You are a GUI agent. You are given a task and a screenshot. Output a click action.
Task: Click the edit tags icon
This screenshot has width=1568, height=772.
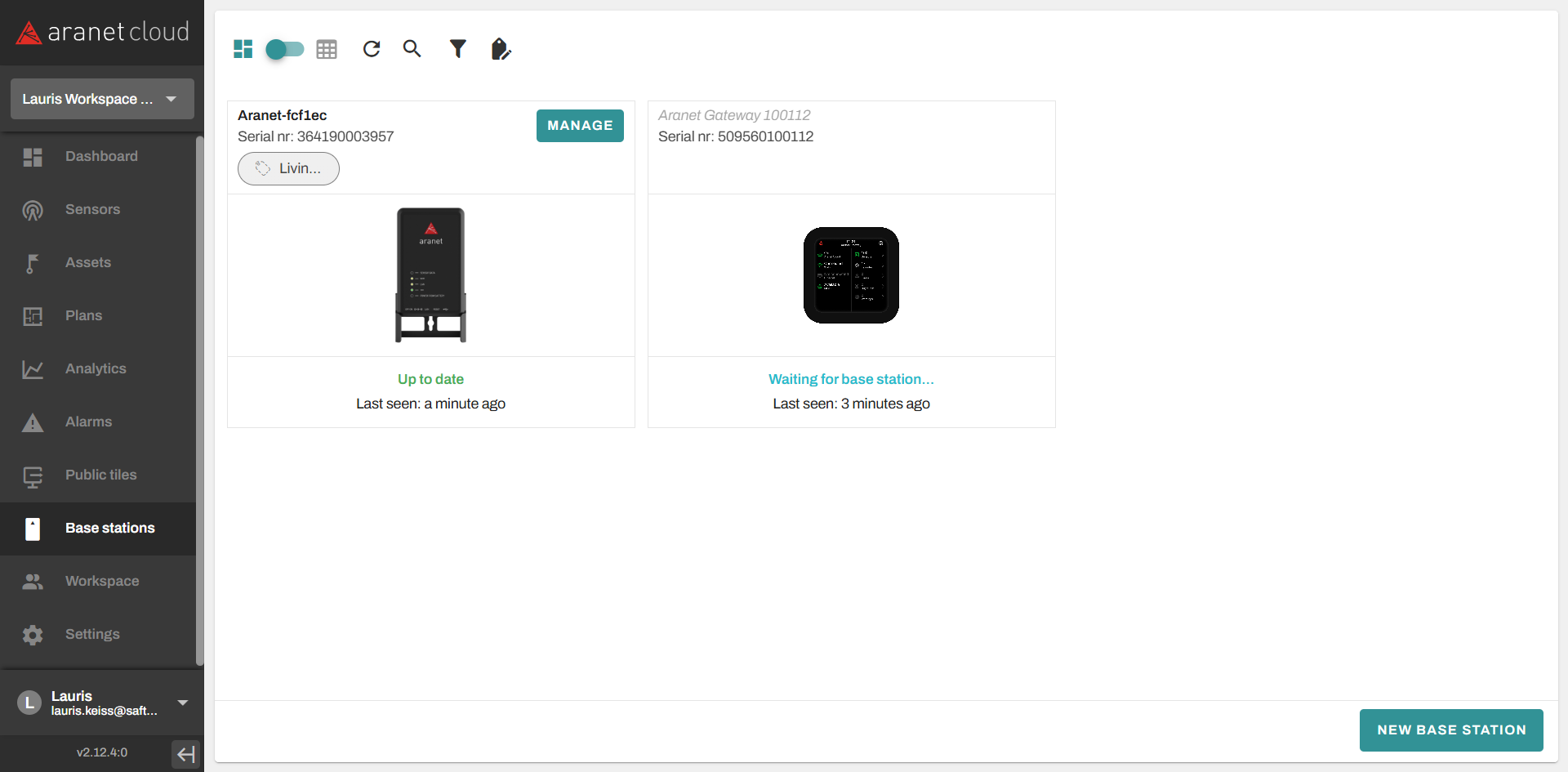501,49
